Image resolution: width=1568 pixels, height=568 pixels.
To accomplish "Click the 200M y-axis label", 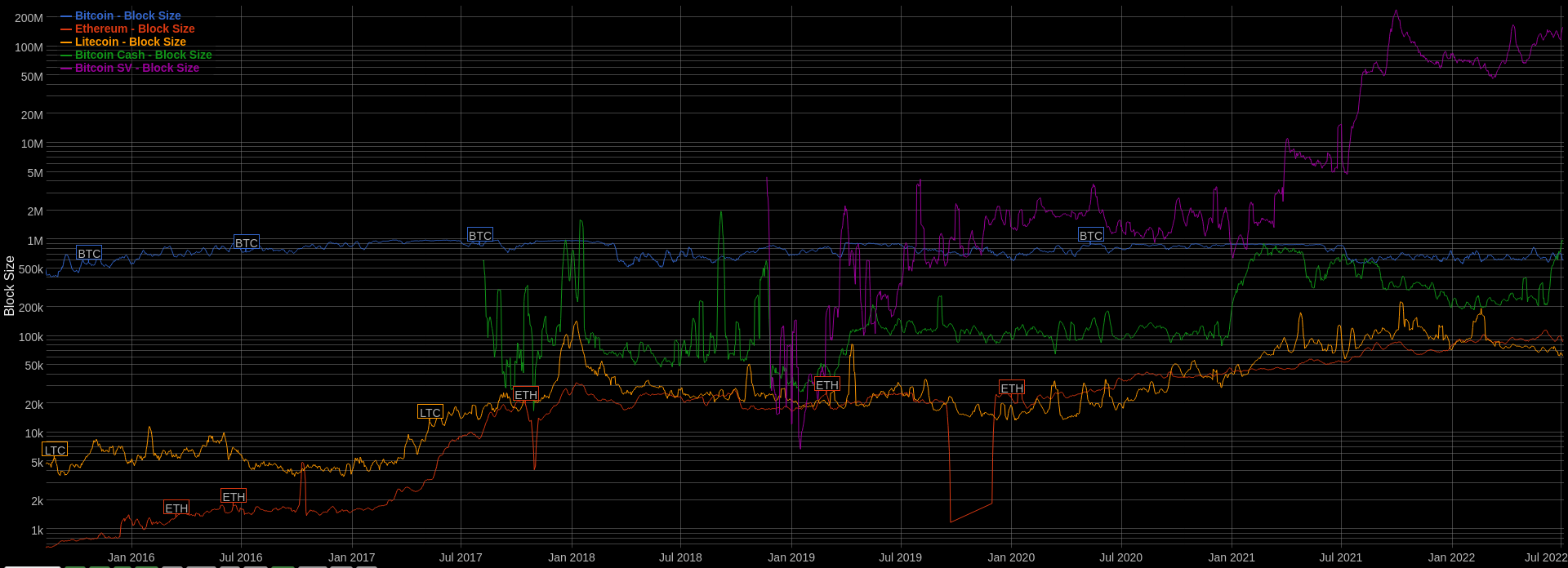I will coord(29,18).
